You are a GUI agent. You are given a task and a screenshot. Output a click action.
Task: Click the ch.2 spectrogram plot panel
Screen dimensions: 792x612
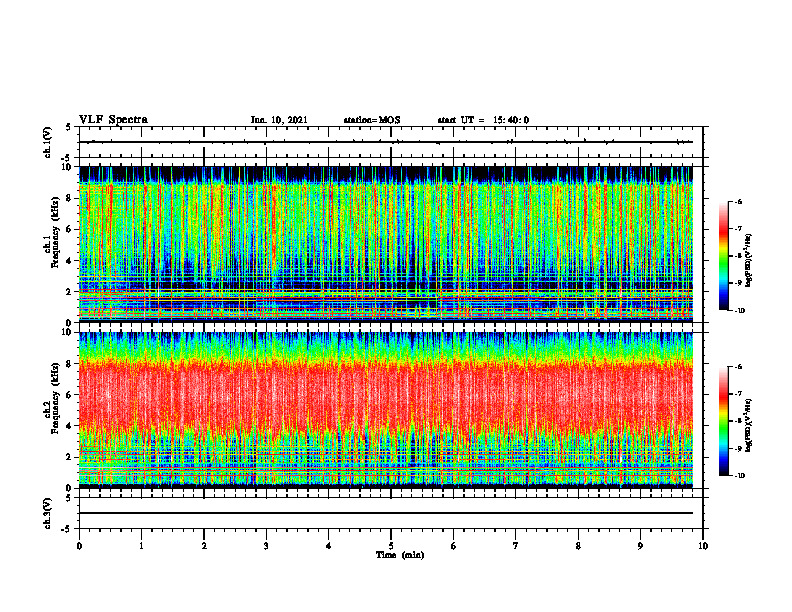click(386, 410)
